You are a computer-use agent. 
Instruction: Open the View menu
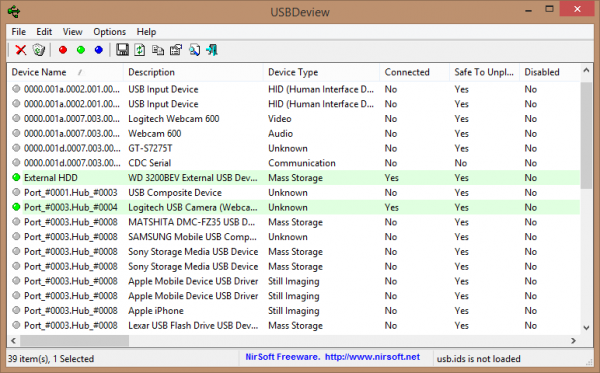click(72, 32)
